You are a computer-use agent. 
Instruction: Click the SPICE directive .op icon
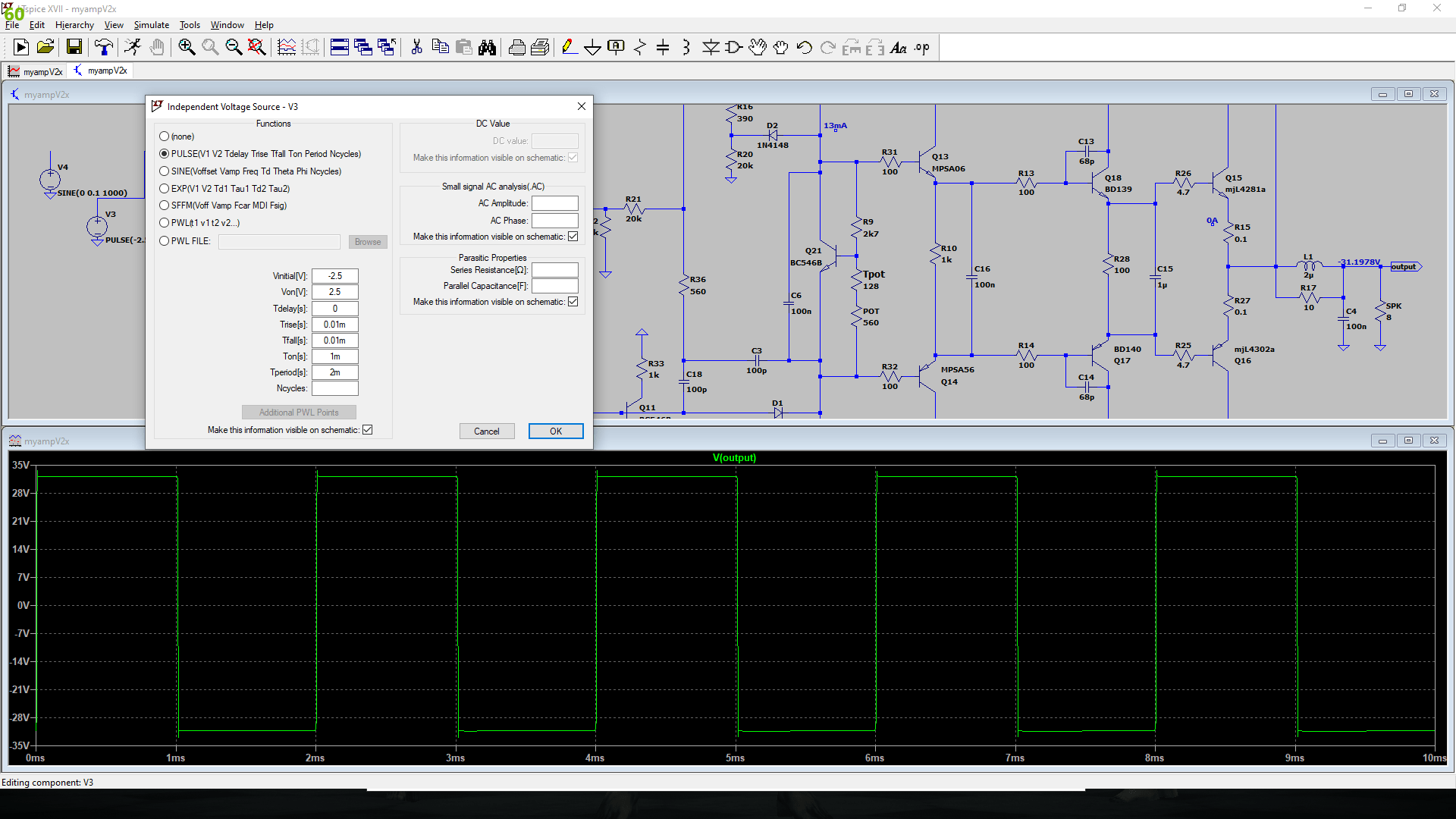point(922,48)
